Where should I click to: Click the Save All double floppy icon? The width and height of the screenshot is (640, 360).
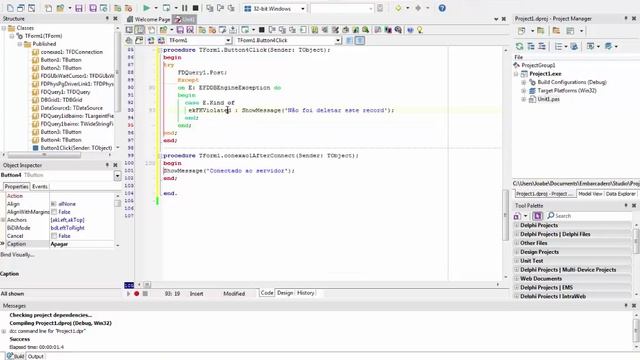click(93, 8)
